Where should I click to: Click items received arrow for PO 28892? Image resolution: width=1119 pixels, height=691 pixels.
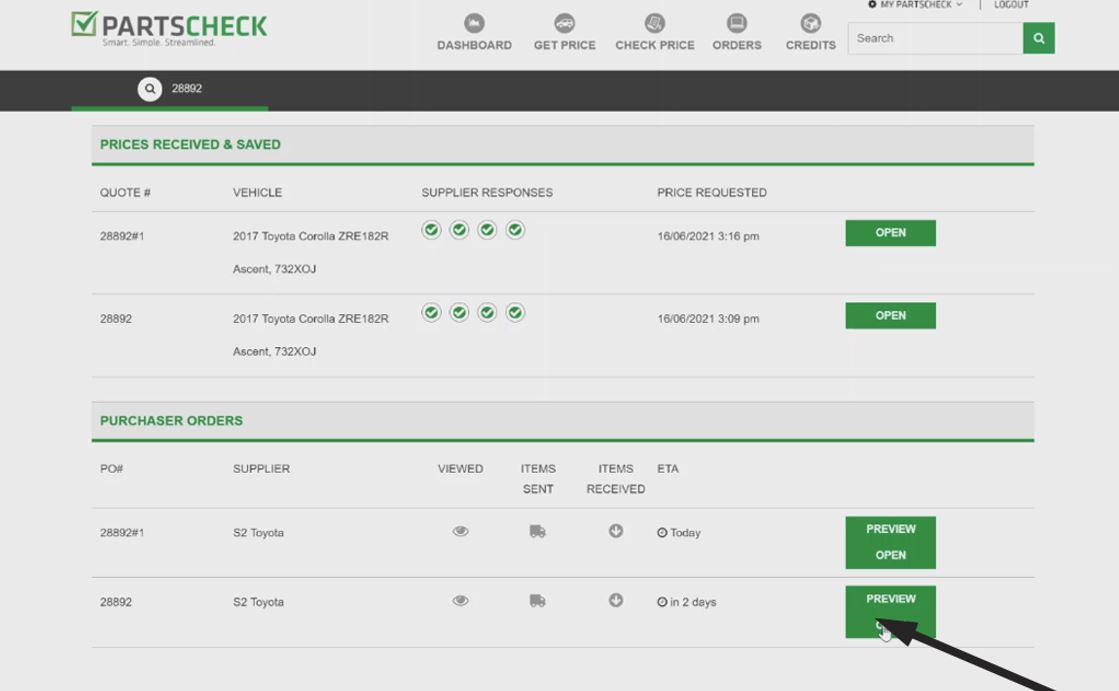click(x=616, y=601)
